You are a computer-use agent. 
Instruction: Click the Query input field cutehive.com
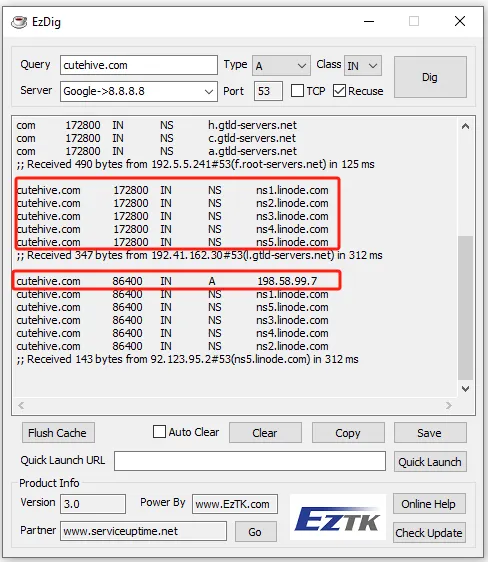pos(139,65)
